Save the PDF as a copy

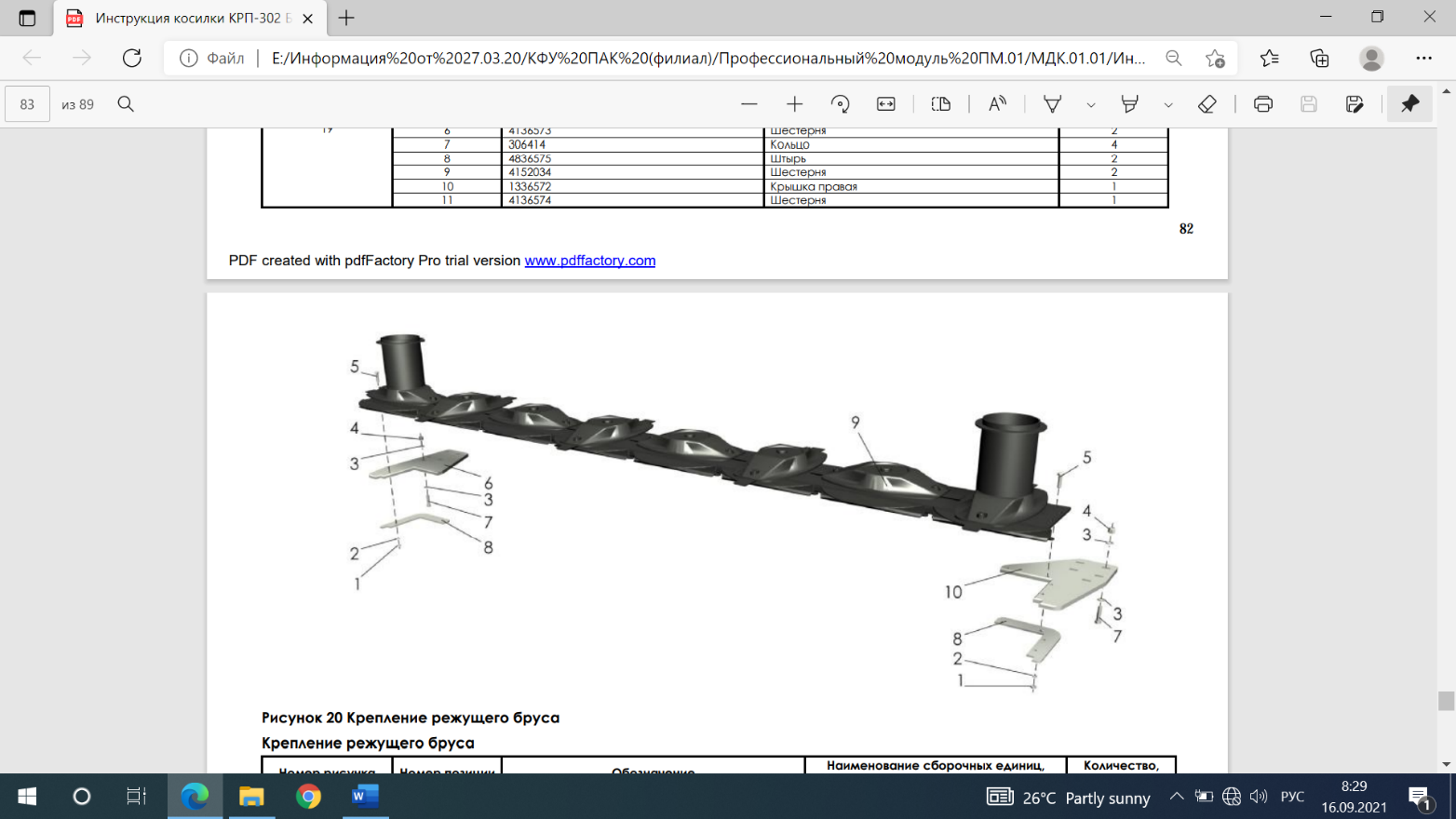(x=1355, y=104)
